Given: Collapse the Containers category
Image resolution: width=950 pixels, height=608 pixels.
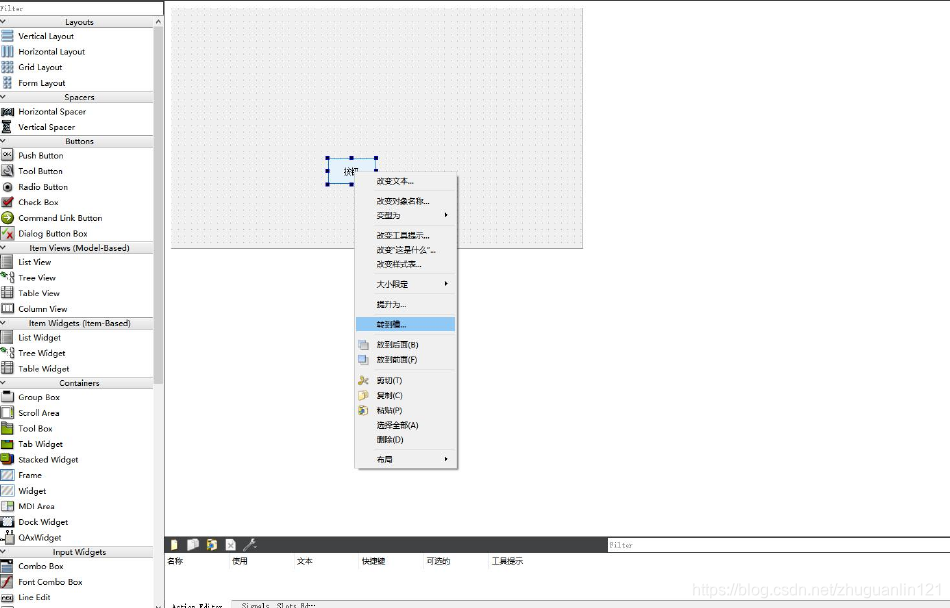Looking at the screenshot, I should [3, 383].
